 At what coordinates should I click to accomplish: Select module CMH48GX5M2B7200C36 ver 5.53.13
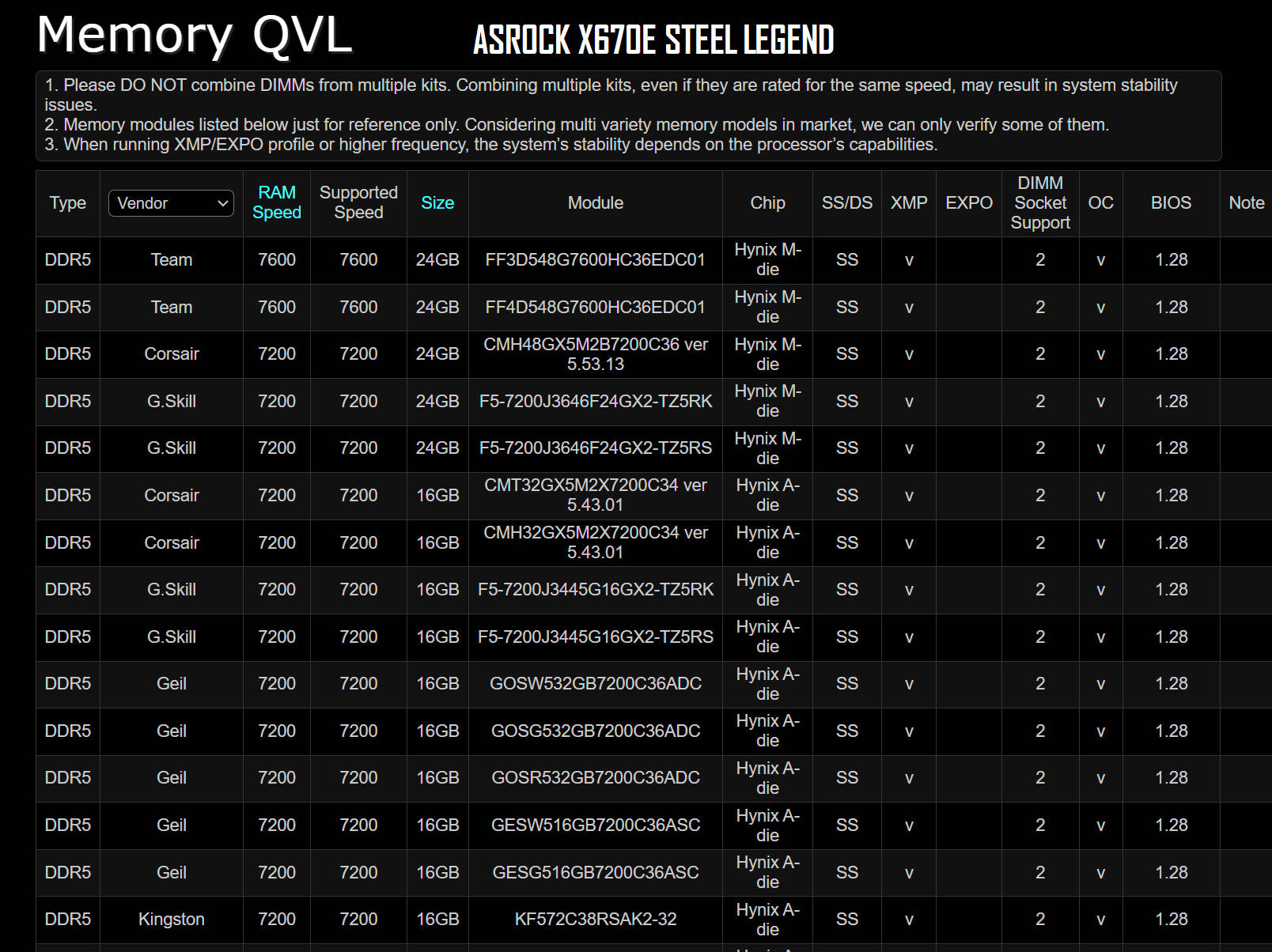point(596,354)
